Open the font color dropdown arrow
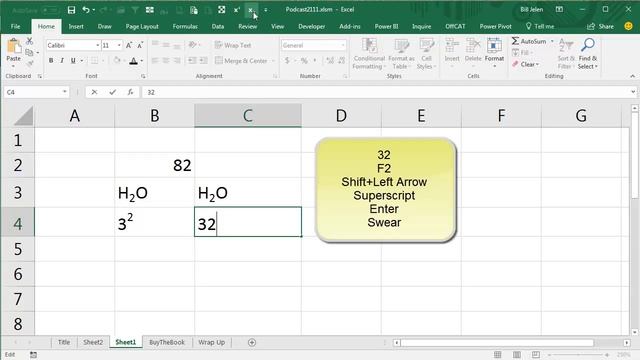Viewport: 640px width, 360px height. tap(142, 61)
